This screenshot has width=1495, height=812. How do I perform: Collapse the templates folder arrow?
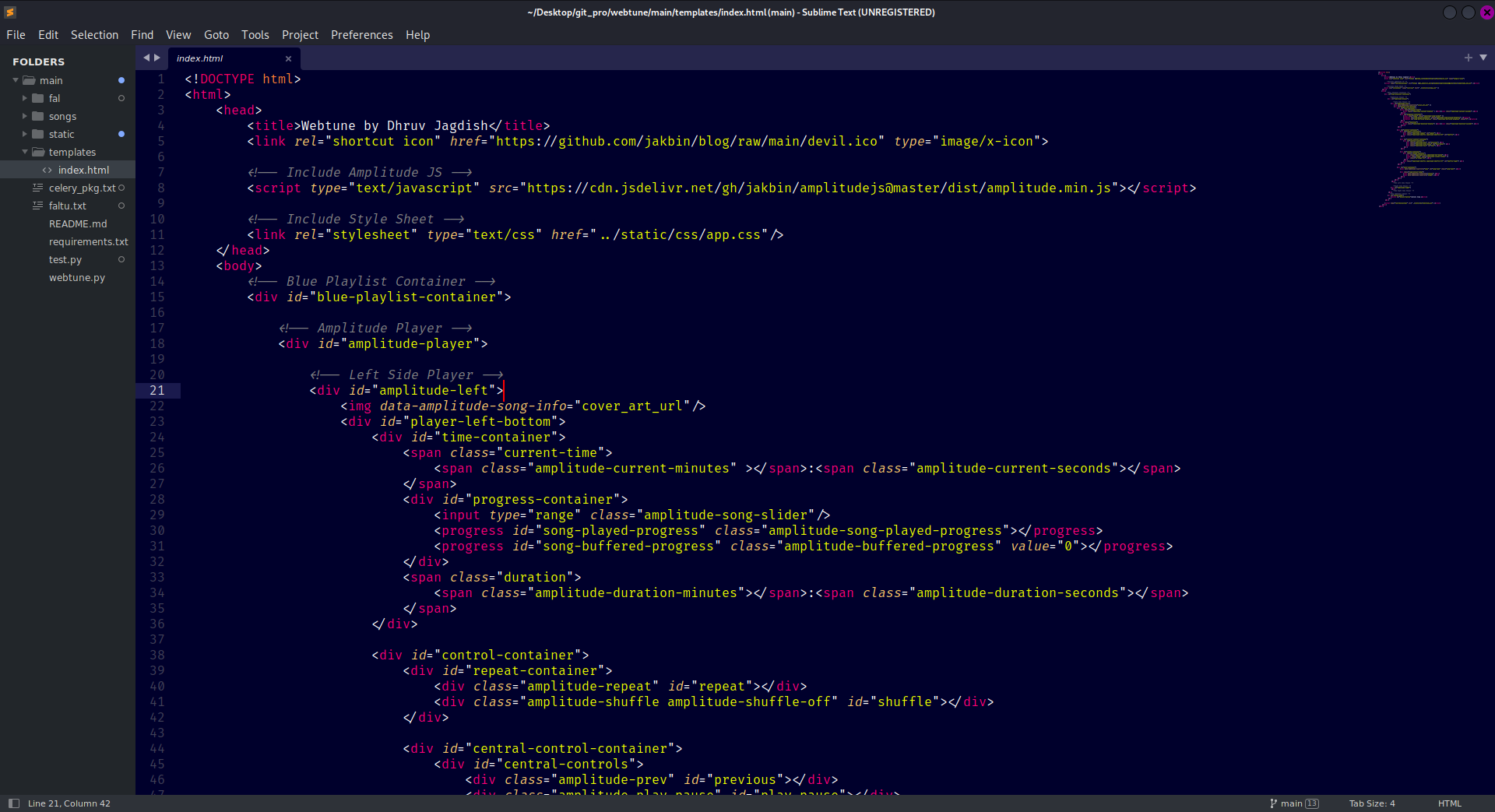[25, 152]
